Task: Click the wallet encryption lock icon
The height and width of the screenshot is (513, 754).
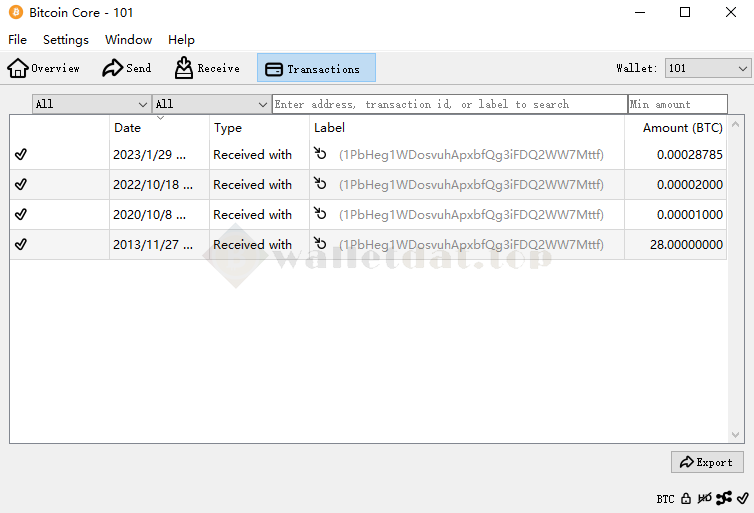Action: click(x=686, y=498)
